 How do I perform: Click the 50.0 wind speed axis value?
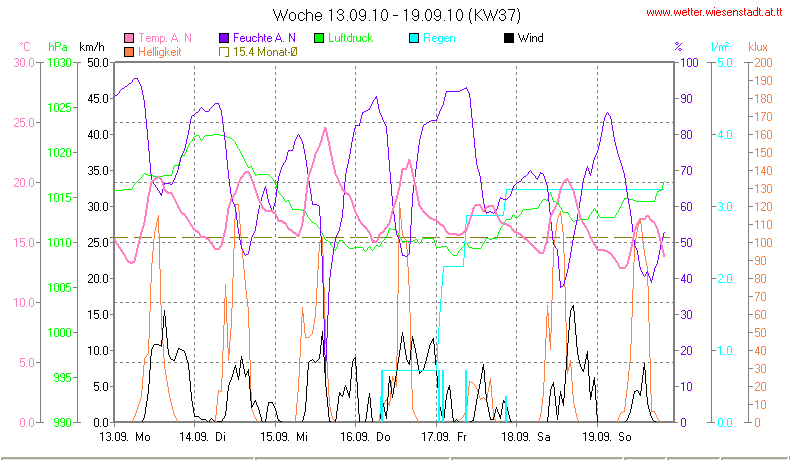click(x=98, y=63)
